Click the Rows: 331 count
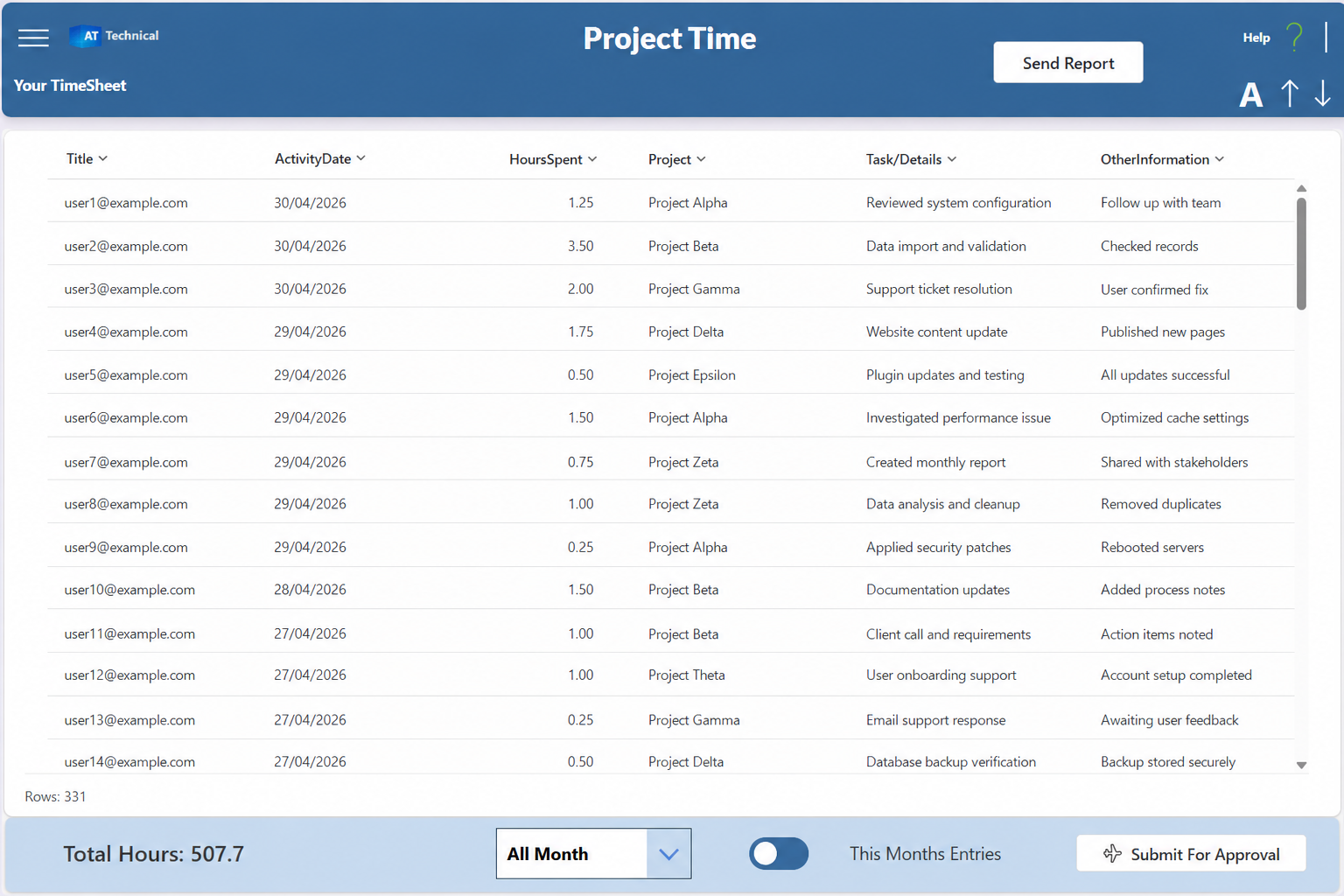This screenshot has width=1344, height=896. [x=55, y=796]
